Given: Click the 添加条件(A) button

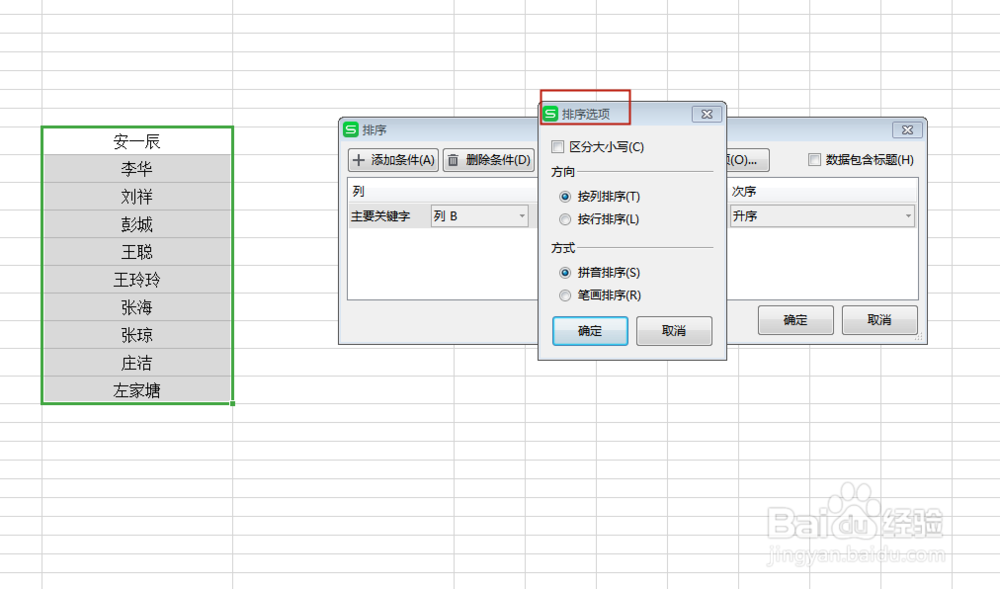Looking at the screenshot, I should [393, 162].
